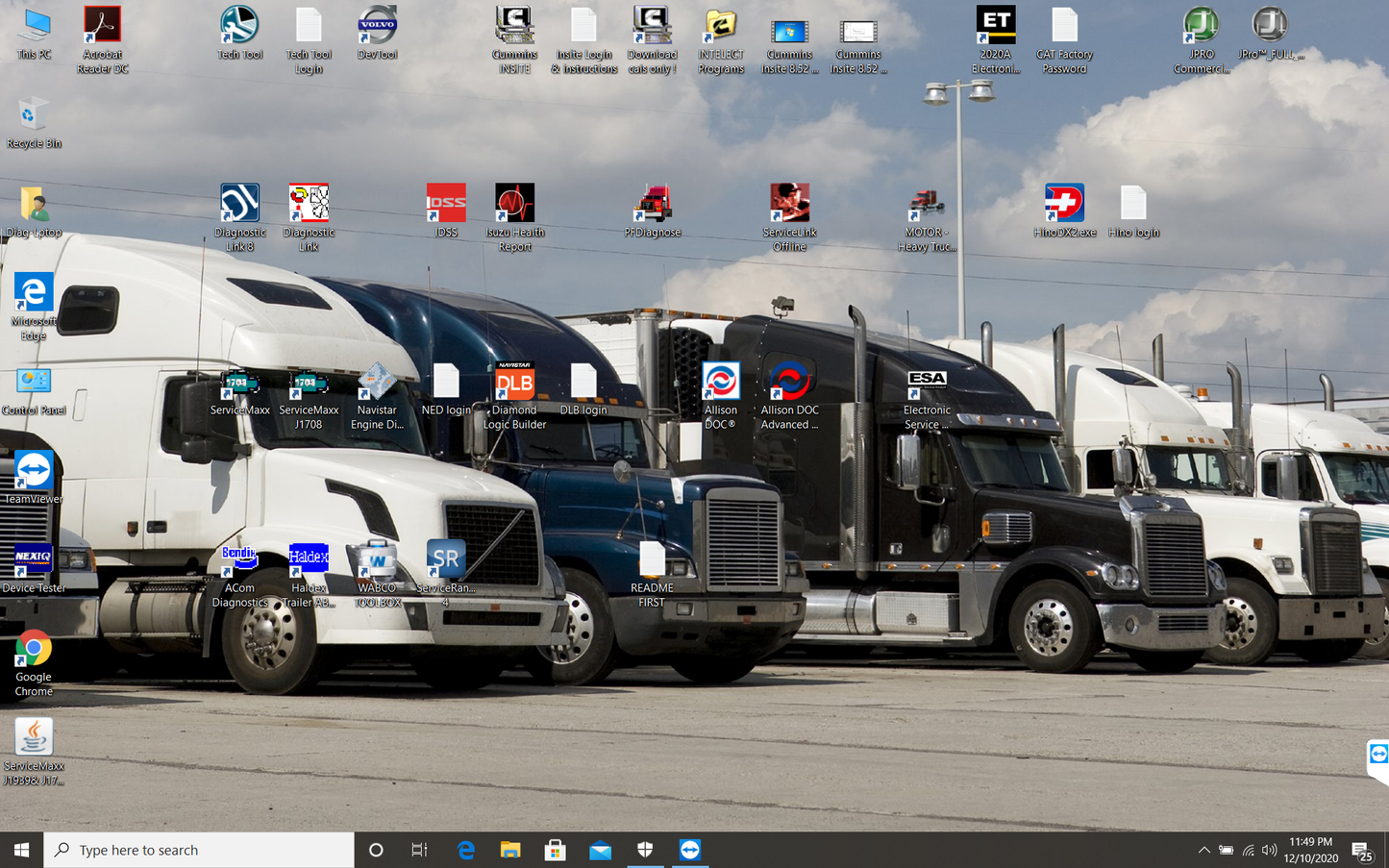Open Download cals only shortcut
The height and width of the screenshot is (868, 1389).
click(652, 40)
